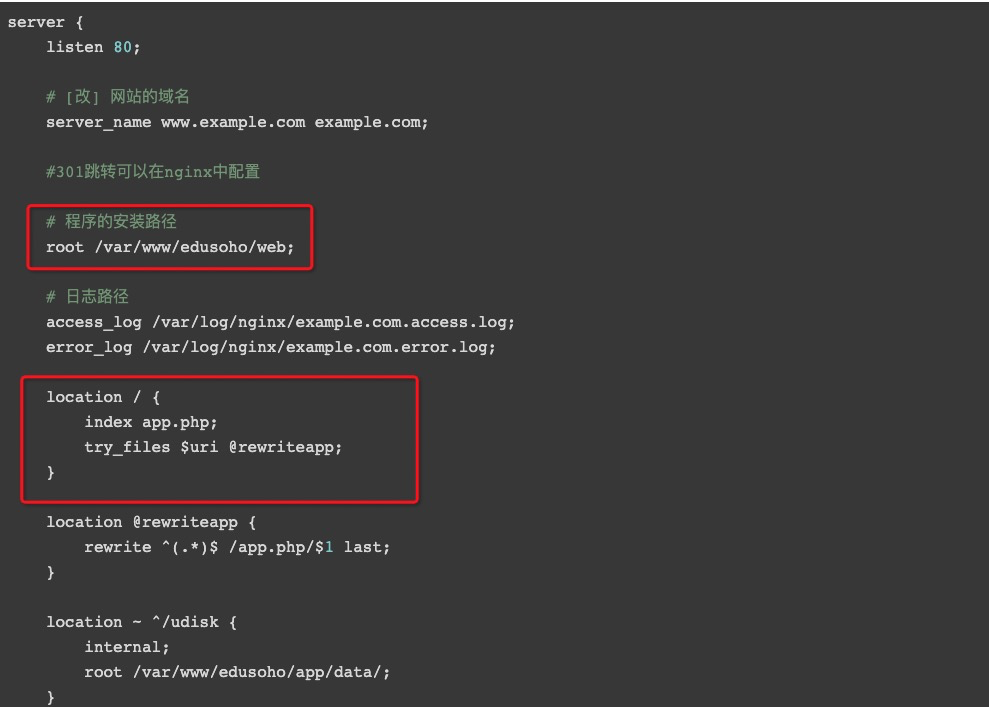
Task: Select the 网站的域名 comment line
Action: tap(117, 96)
